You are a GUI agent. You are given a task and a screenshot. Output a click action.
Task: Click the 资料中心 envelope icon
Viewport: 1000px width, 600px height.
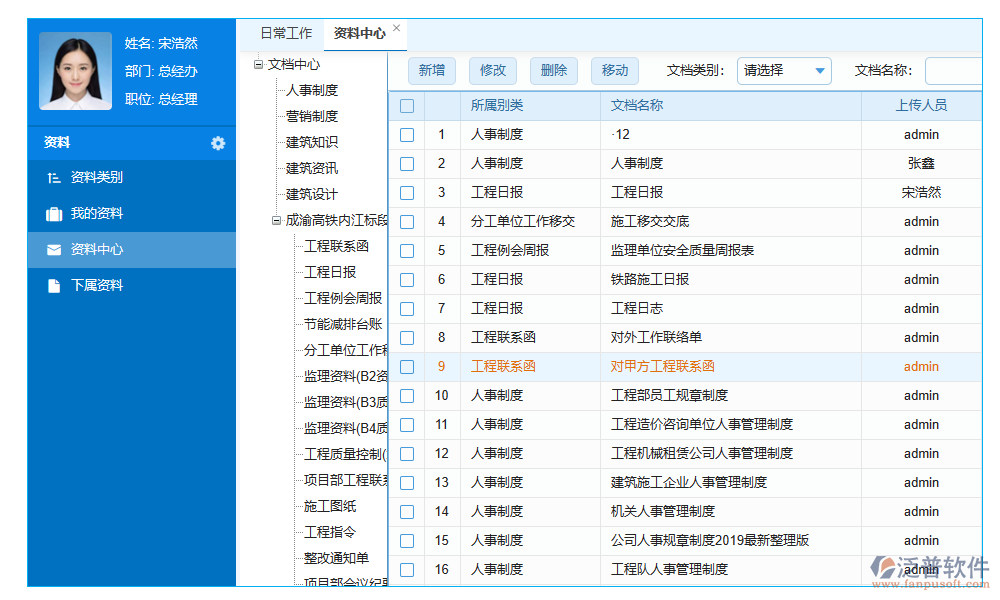[54, 250]
